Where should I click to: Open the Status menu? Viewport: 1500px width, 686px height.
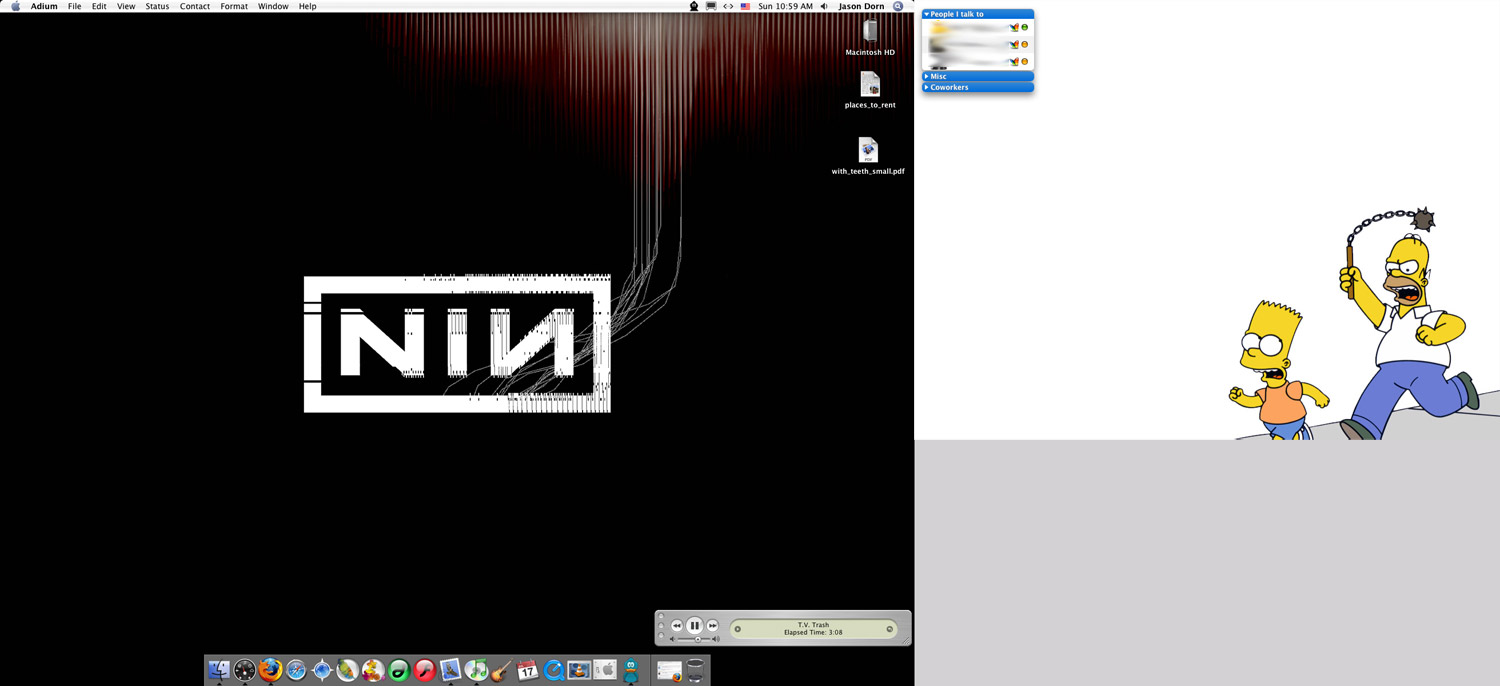point(157,6)
